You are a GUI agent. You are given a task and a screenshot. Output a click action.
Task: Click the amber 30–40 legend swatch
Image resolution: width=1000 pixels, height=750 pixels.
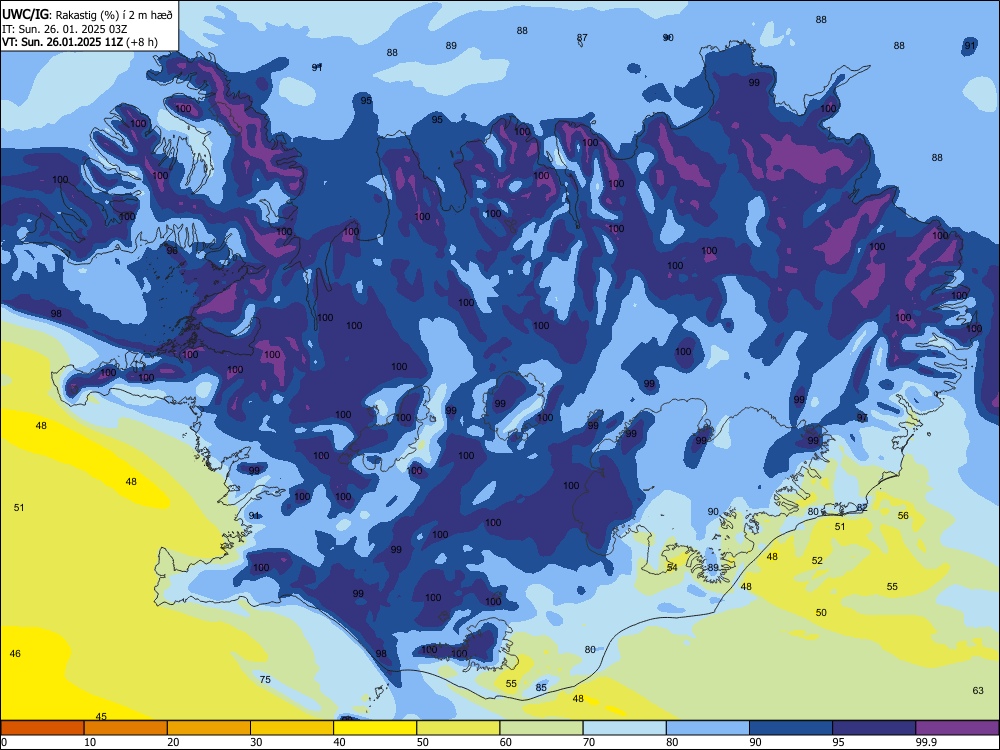coord(292,728)
